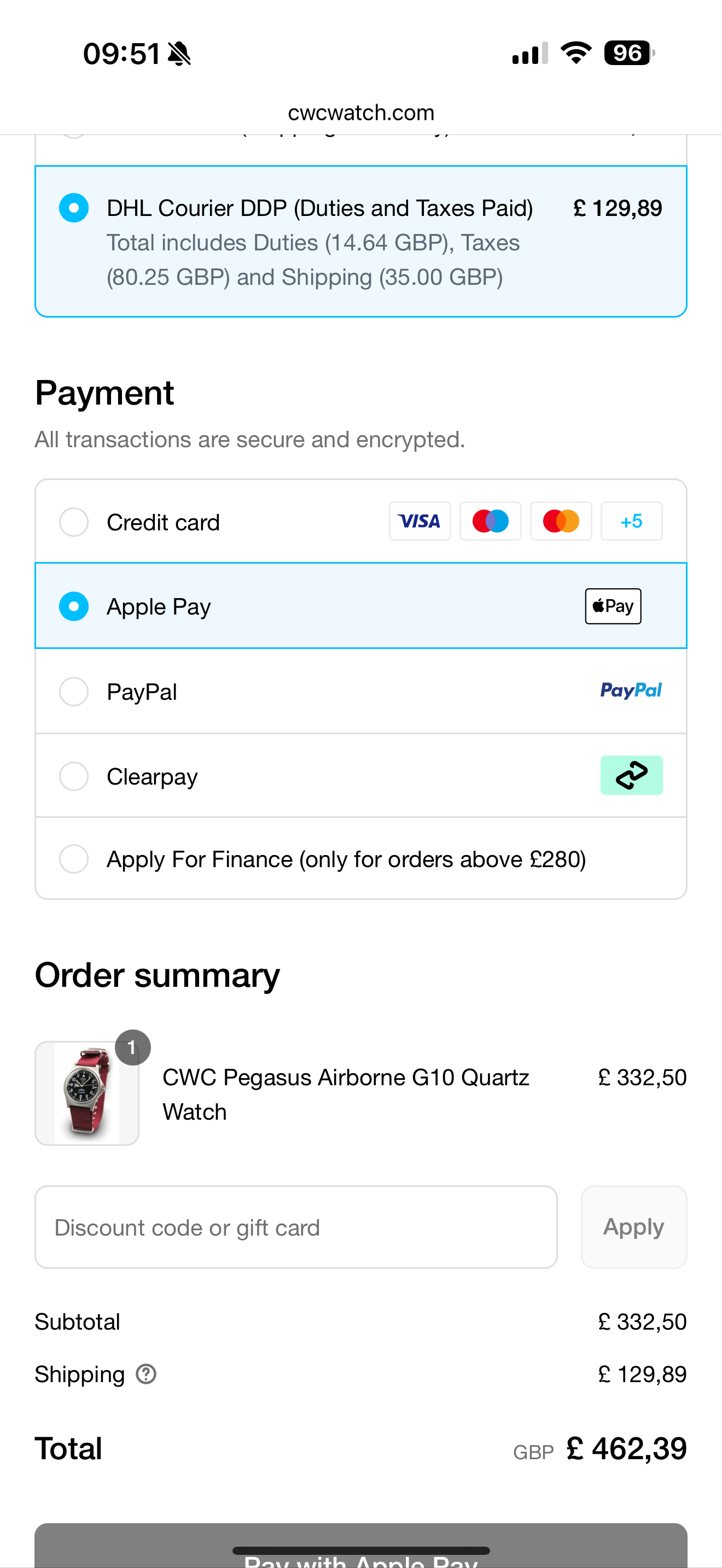Open the CWC Pegasus watch thumbnail
722x1568 pixels.
(x=87, y=1093)
